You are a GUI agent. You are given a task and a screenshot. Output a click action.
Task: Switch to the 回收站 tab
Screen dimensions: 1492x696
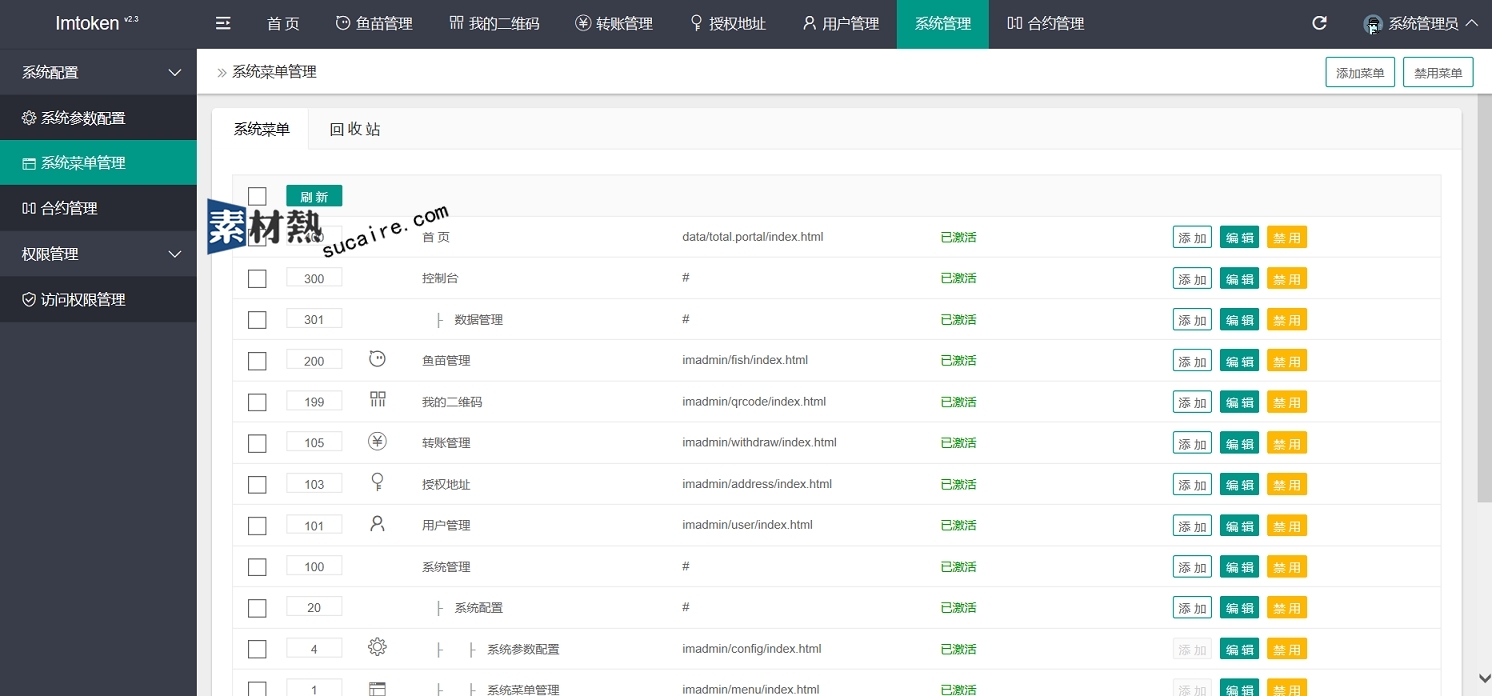click(x=355, y=129)
